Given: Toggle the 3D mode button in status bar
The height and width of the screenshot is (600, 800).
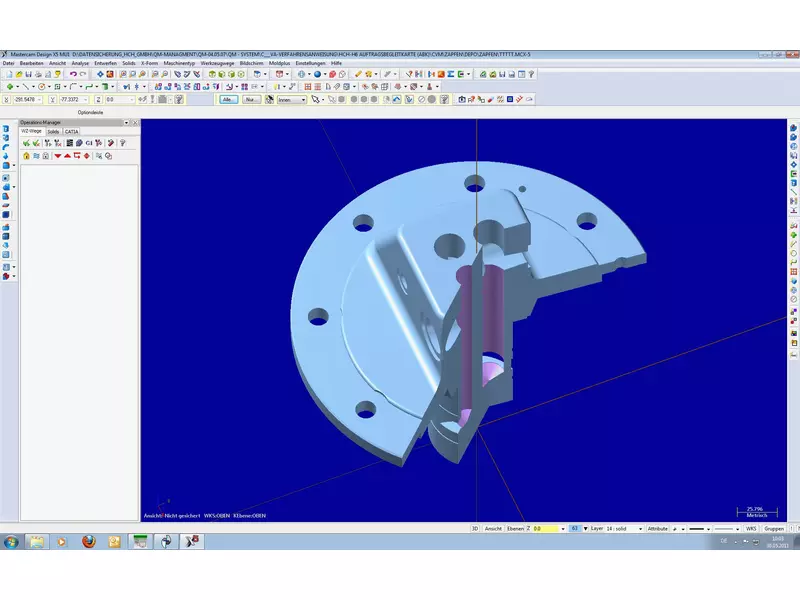Looking at the screenshot, I should [475, 528].
